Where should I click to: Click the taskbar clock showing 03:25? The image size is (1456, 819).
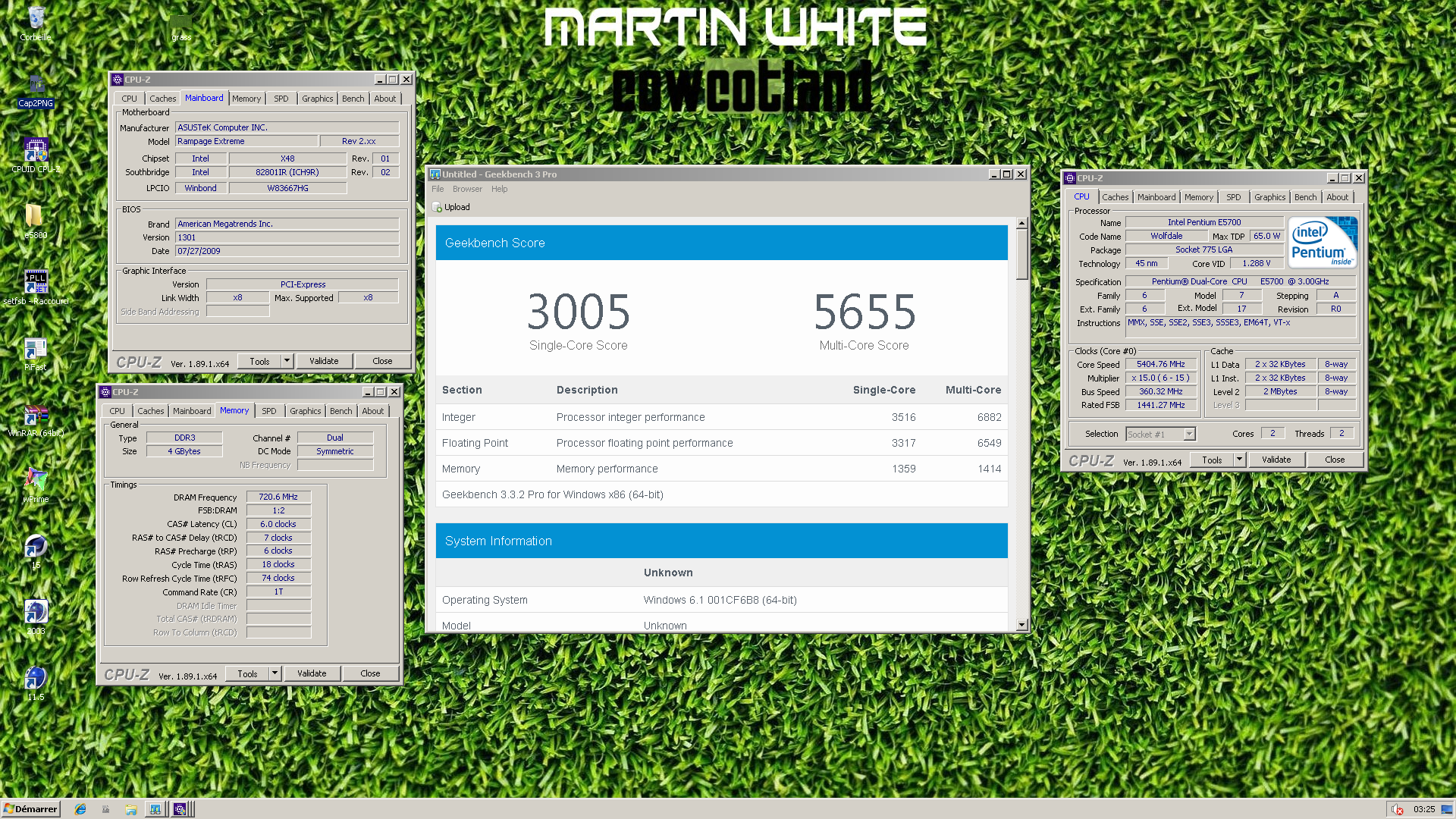(1424, 809)
